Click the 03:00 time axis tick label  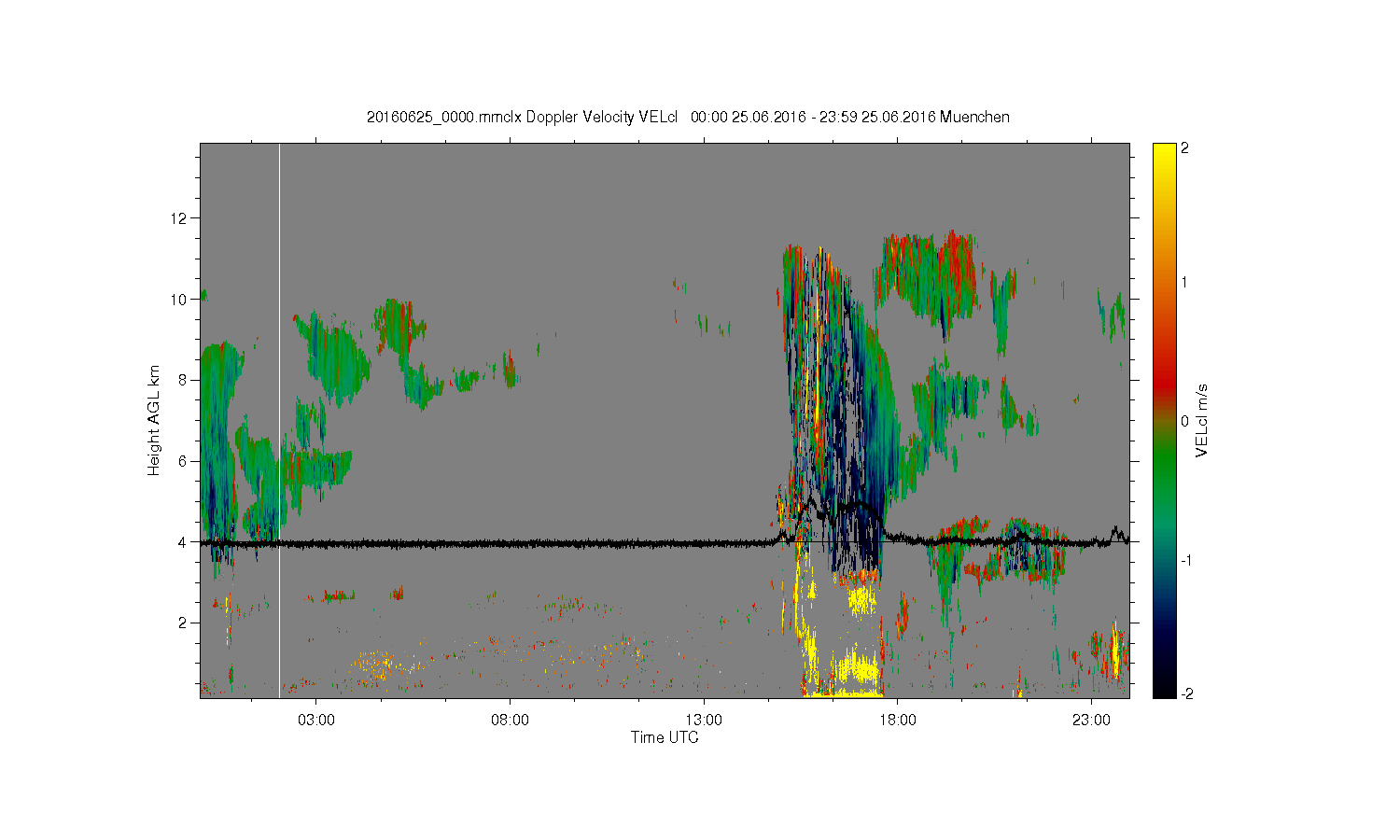coord(316,721)
